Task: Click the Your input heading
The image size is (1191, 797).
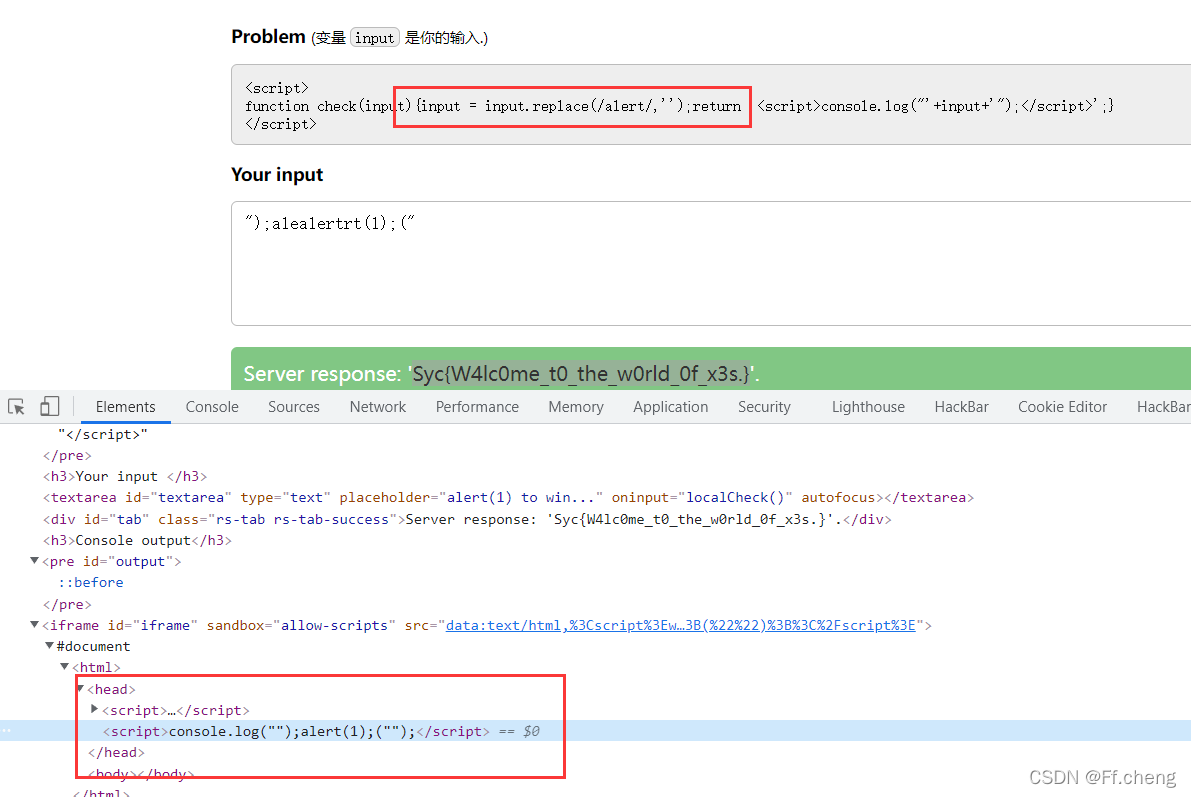Action: [x=277, y=175]
